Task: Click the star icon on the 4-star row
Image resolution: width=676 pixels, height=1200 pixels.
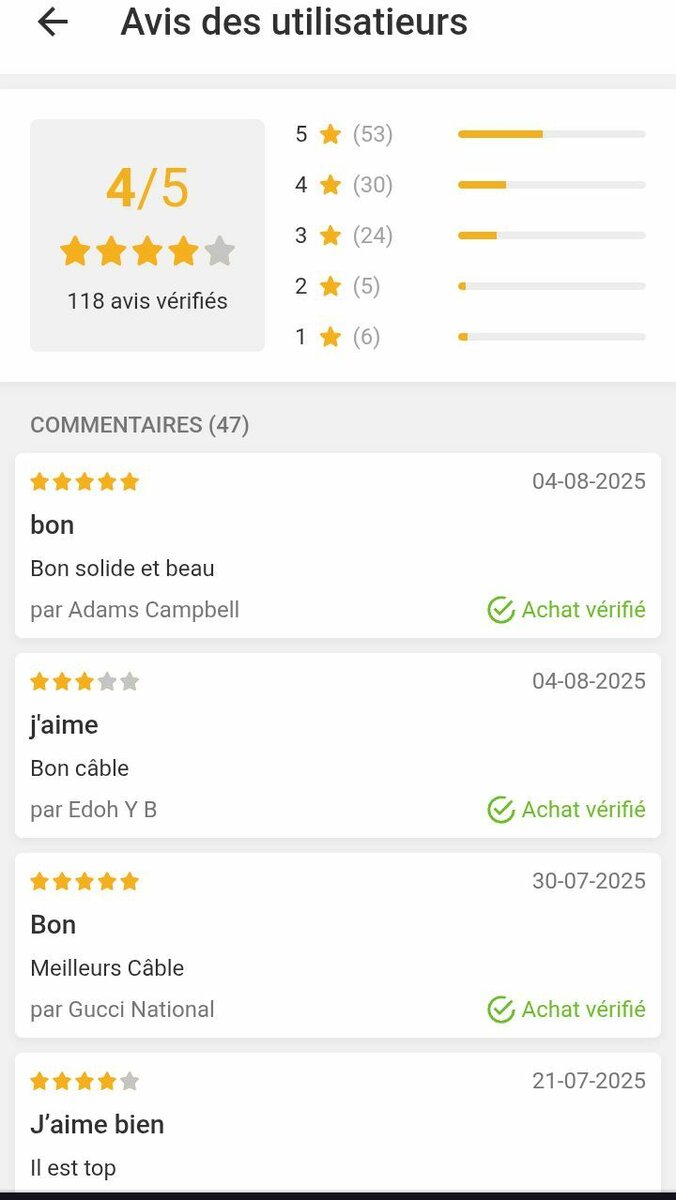Action: [329, 184]
